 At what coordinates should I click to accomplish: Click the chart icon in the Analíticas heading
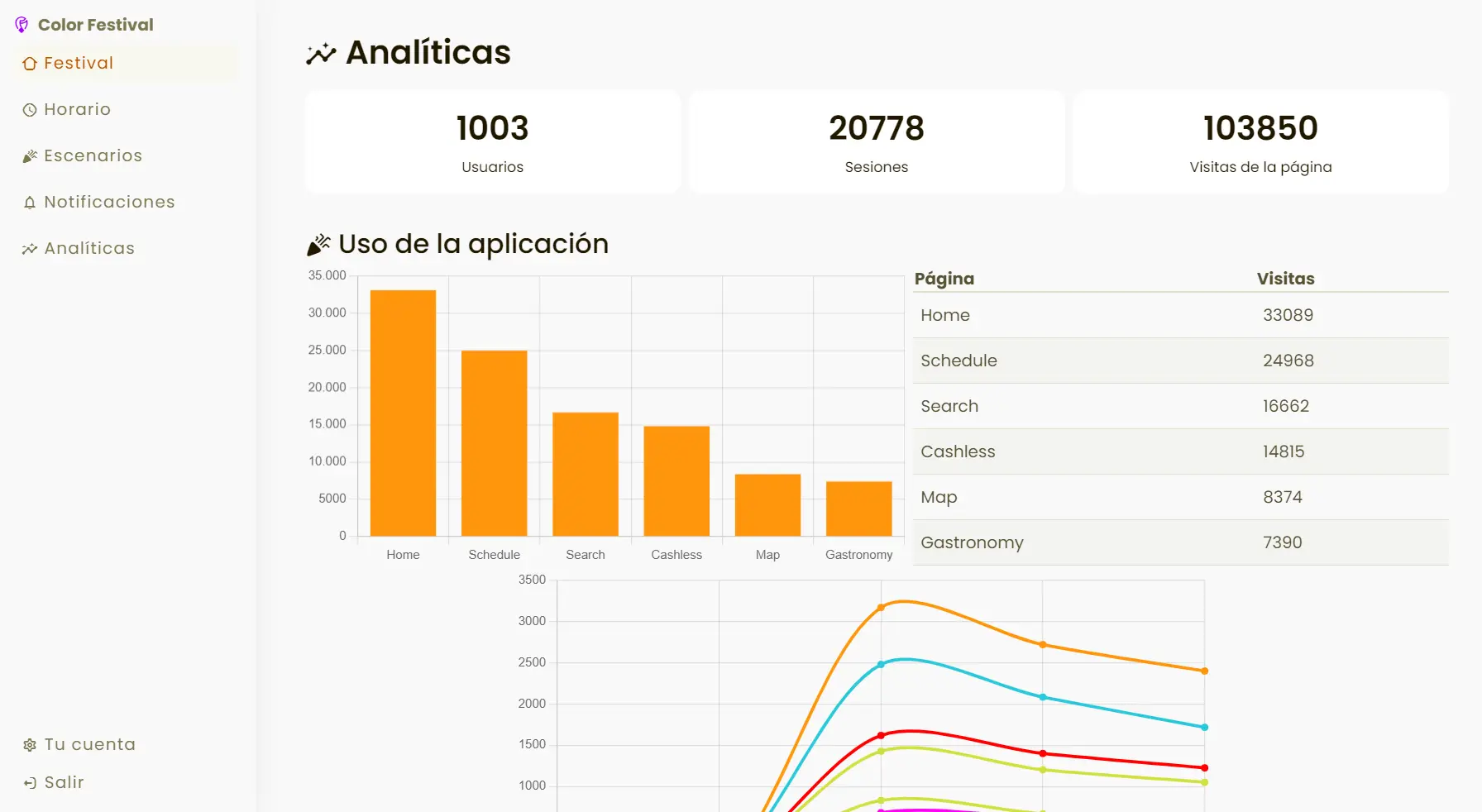tap(320, 53)
